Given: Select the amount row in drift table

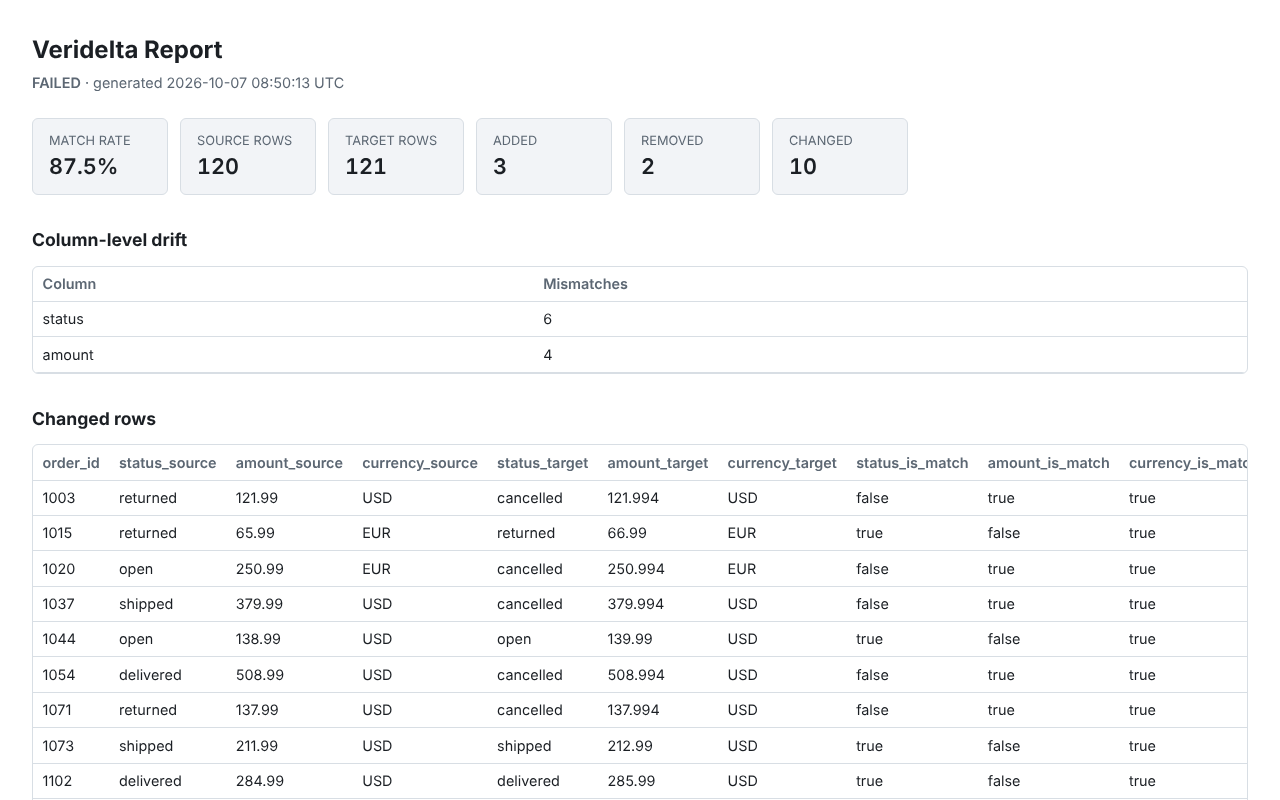Looking at the screenshot, I should (640, 355).
